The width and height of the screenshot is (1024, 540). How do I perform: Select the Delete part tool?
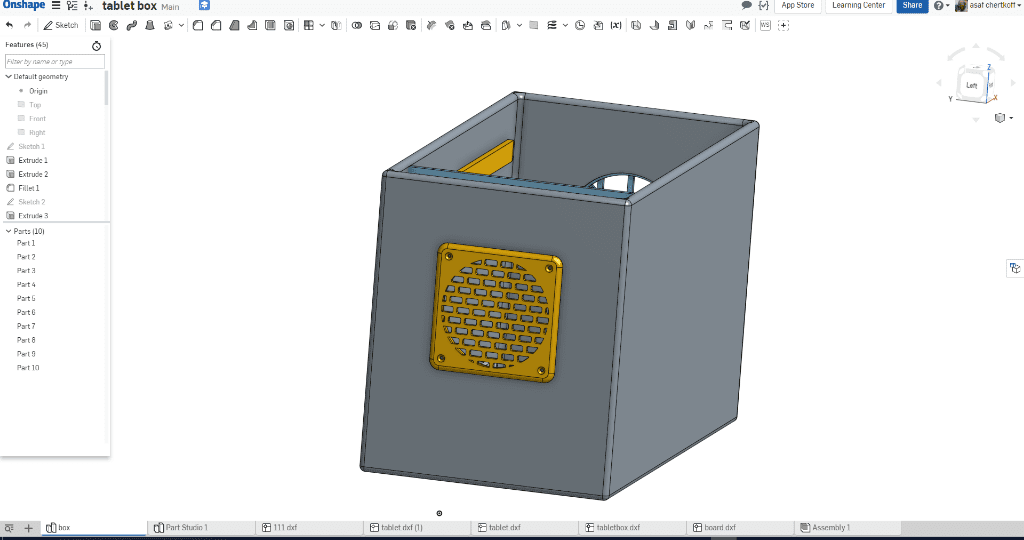pos(411,25)
